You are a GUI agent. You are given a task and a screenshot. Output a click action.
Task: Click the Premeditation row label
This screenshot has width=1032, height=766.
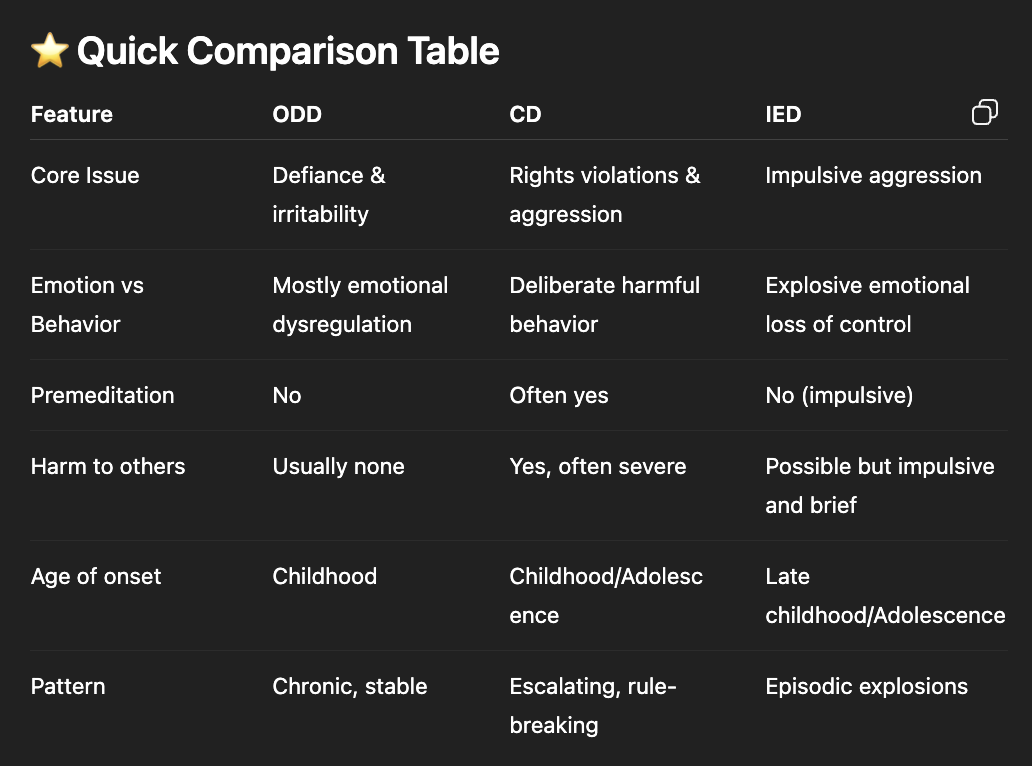point(102,395)
